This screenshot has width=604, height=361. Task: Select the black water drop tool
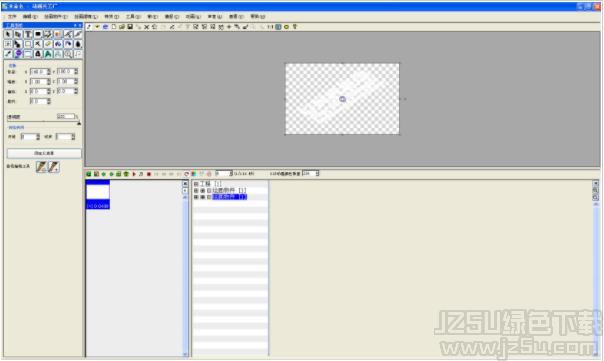pyautogui.click(x=78, y=44)
